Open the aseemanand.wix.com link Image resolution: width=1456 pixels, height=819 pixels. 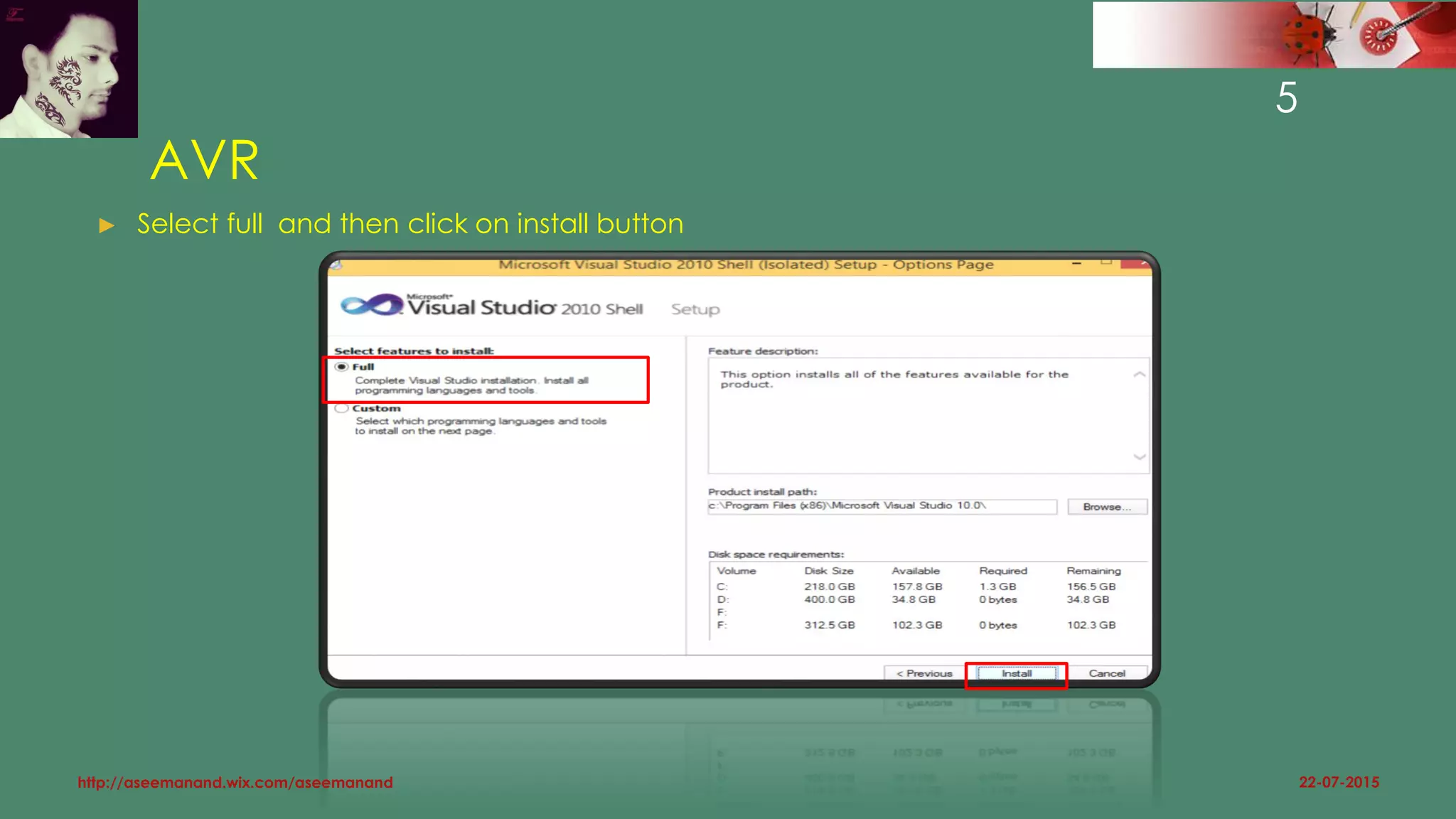click(x=235, y=782)
